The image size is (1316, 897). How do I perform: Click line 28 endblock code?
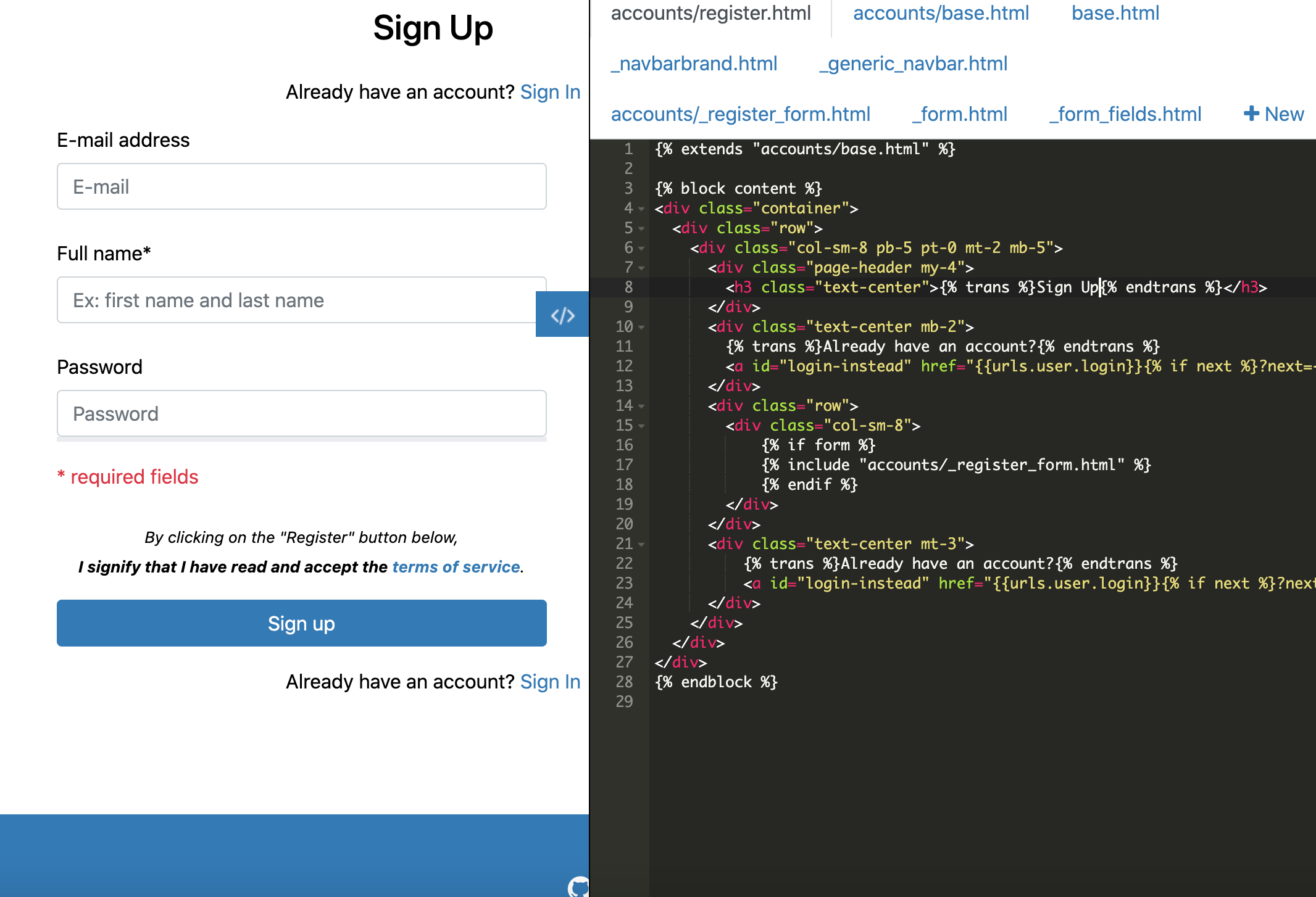point(716,682)
